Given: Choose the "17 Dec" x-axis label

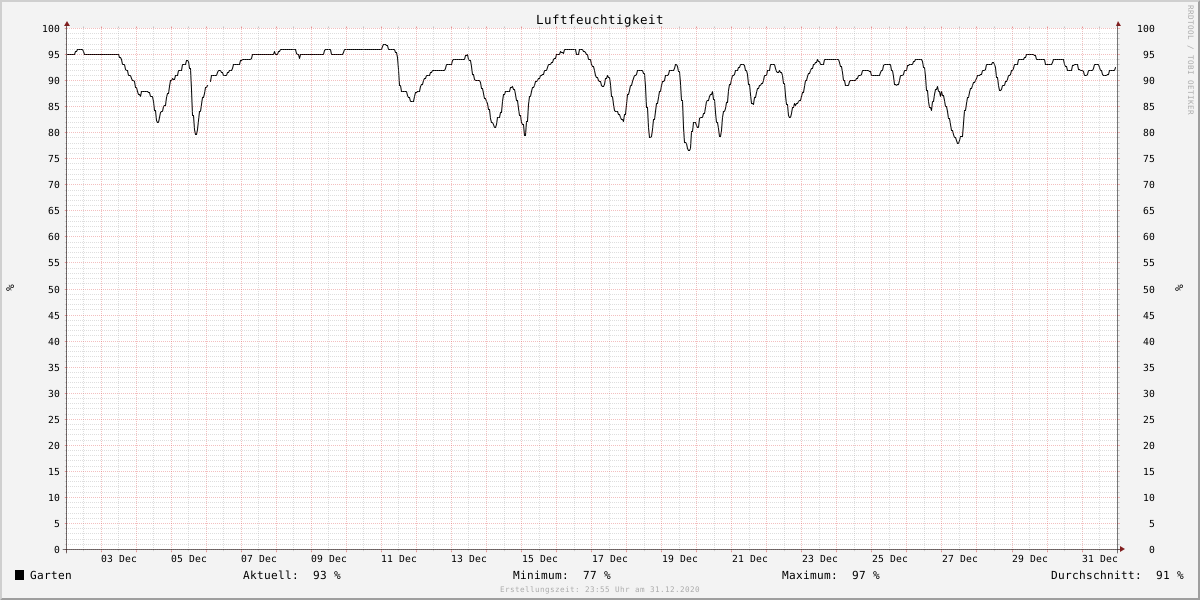Looking at the screenshot, I should click(610, 559).
